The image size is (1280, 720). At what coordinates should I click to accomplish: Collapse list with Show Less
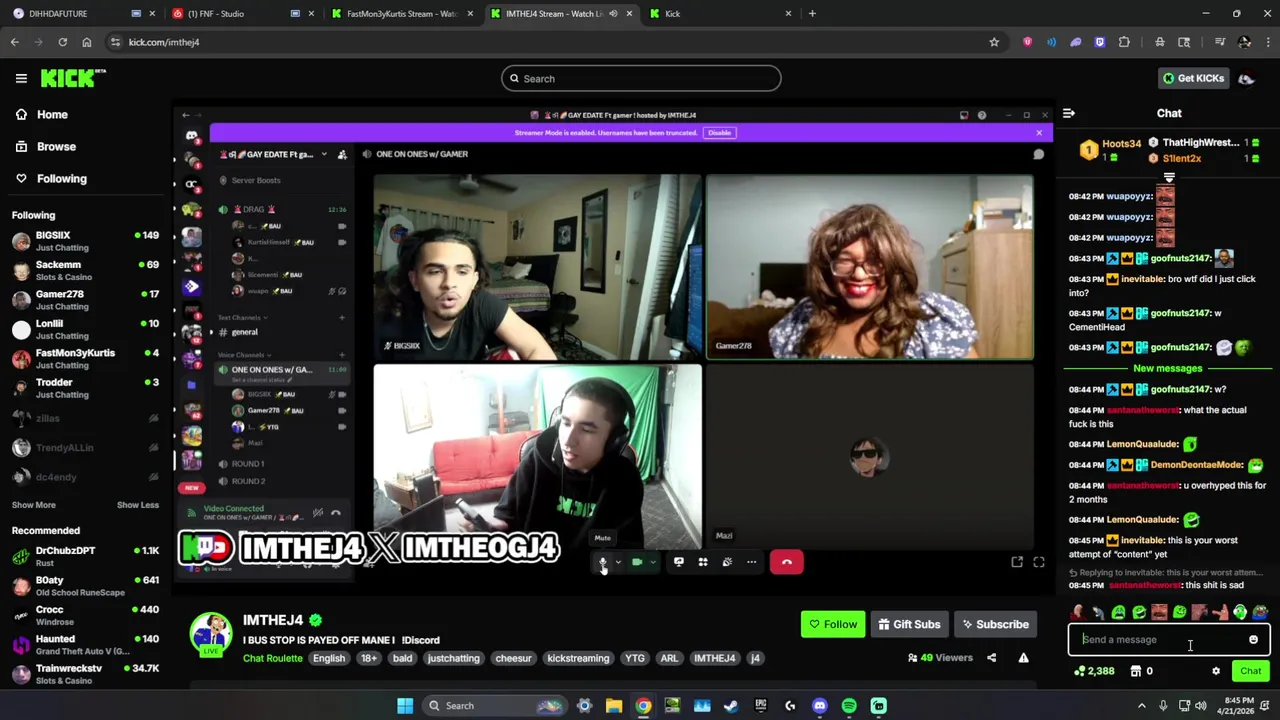tap(138, 505)
